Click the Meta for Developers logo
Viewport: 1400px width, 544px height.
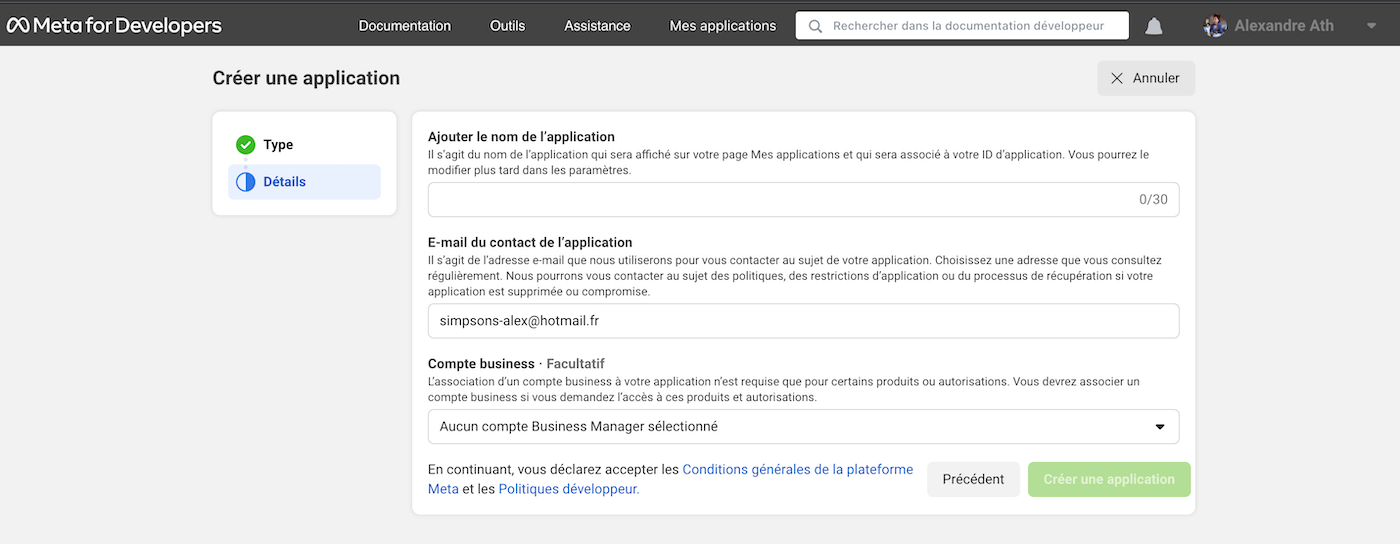tap(114, 25)
